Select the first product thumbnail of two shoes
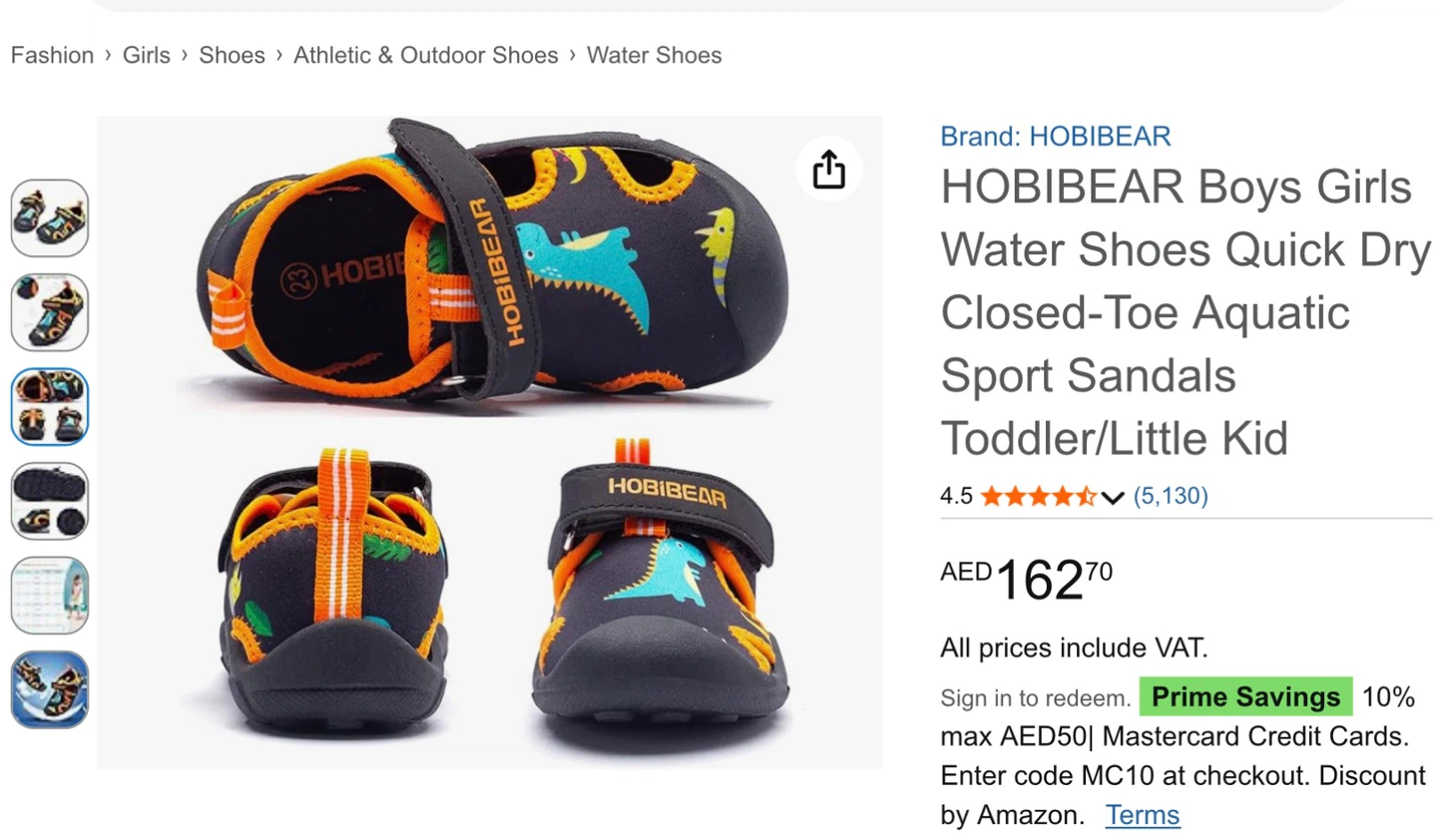The image size is (1437, 840). 50,217
